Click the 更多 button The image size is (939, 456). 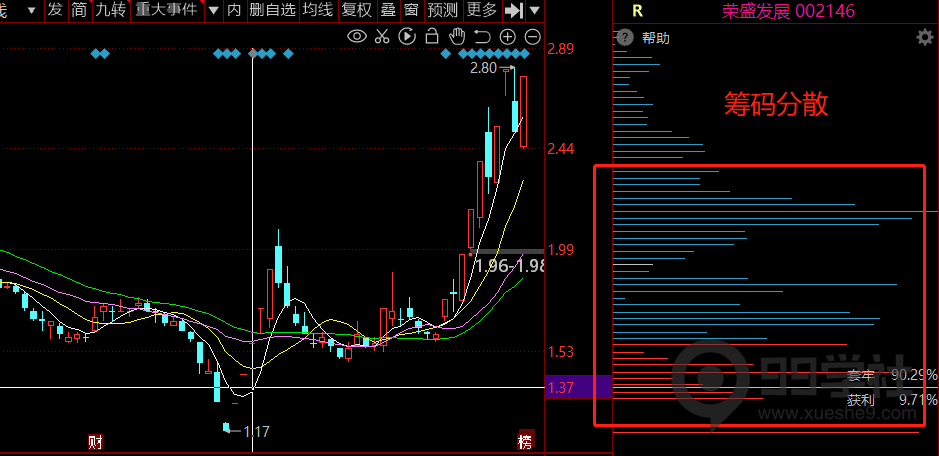(481, 10)
